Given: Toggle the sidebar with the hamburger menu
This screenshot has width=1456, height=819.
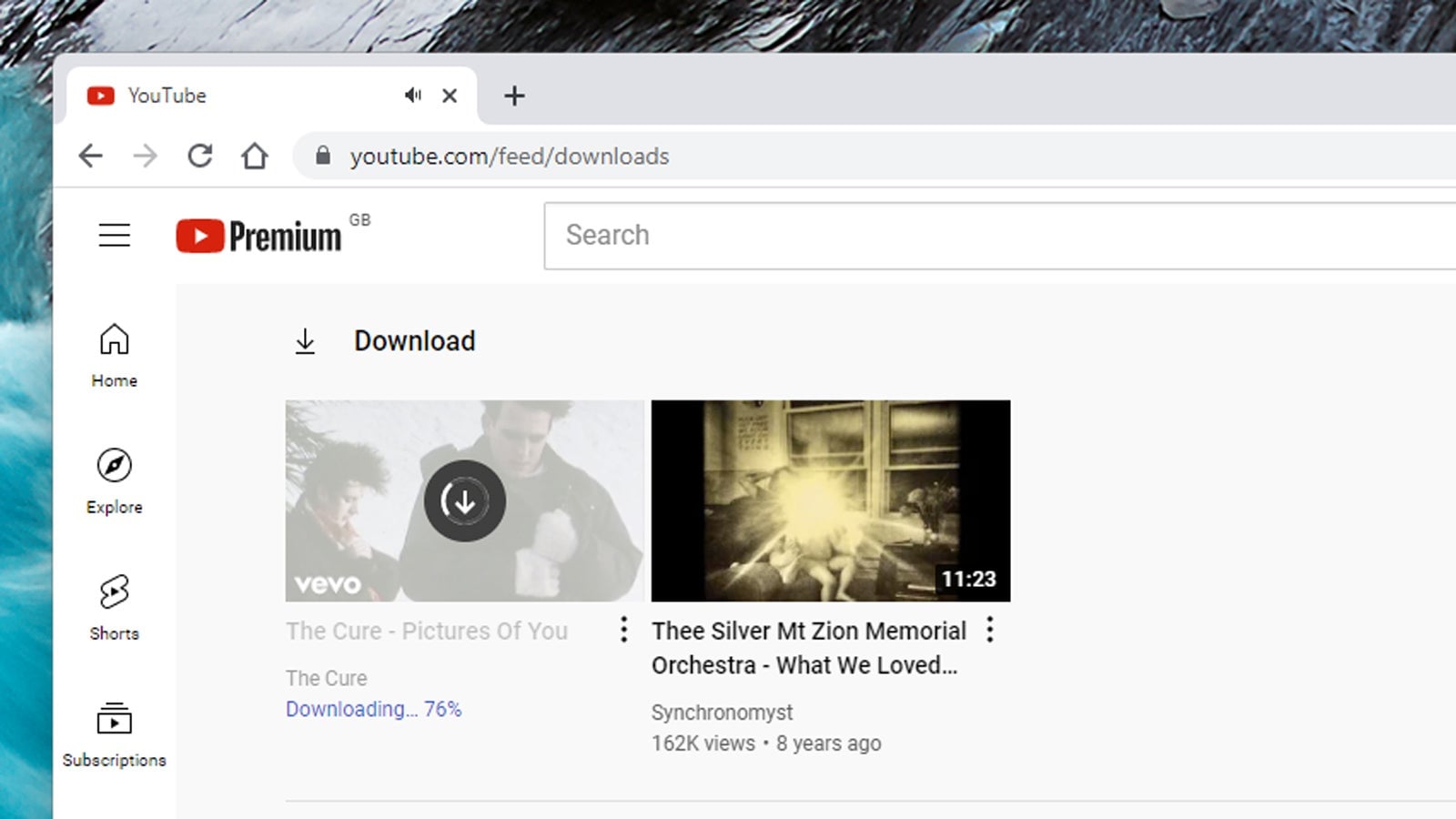Looking at the screenshot, I should [x=115, y=235].
